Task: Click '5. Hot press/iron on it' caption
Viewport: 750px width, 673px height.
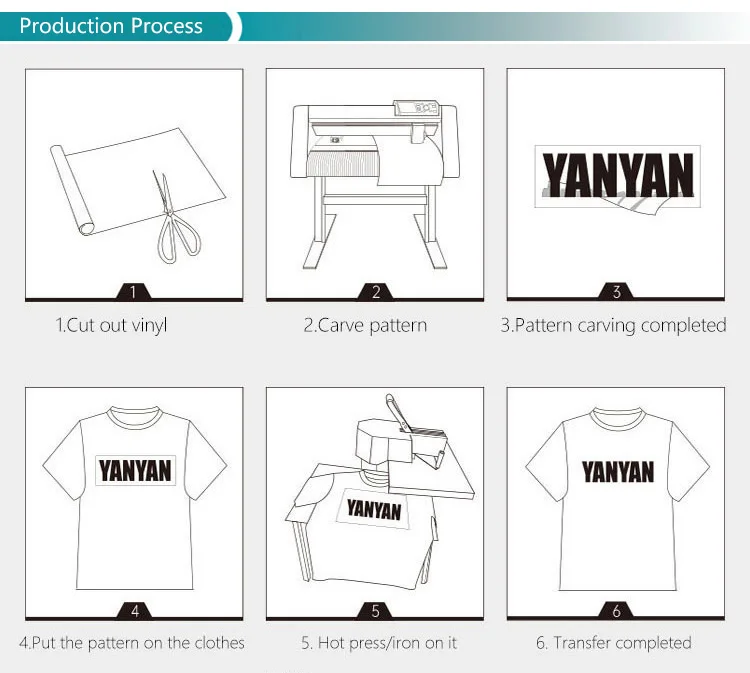Action: 379,642
